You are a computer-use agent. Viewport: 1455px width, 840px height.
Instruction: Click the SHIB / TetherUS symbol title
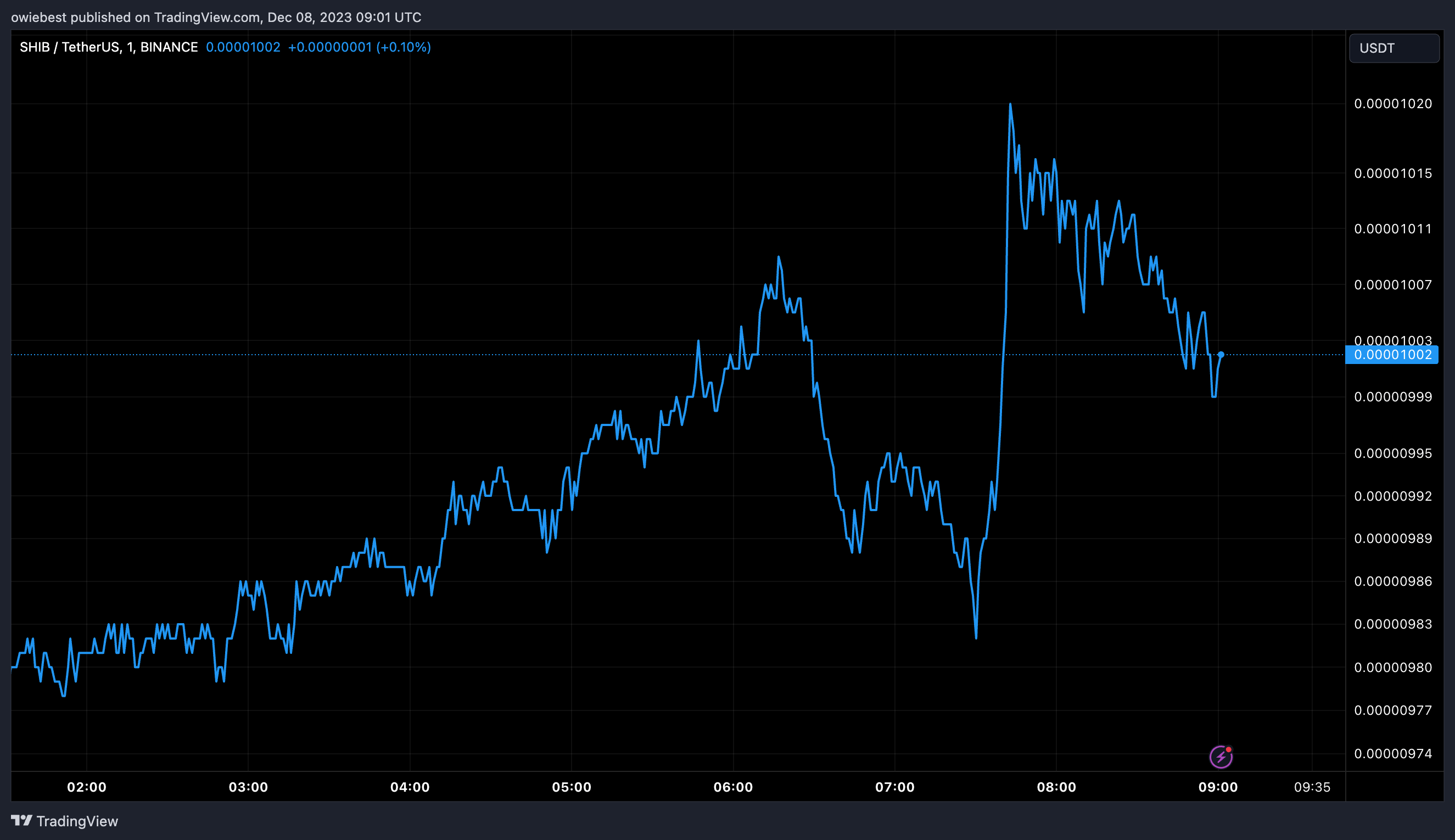pyautogui.click(x=109, y=47)
